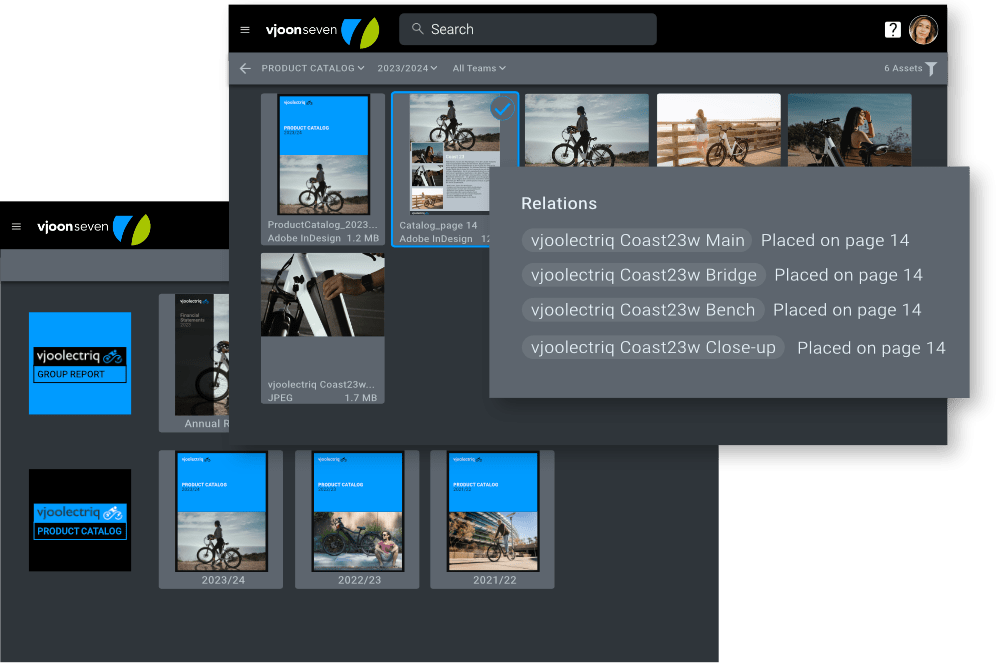
Task: Open the hamburger menu in back window
Action: click(16, 227)
